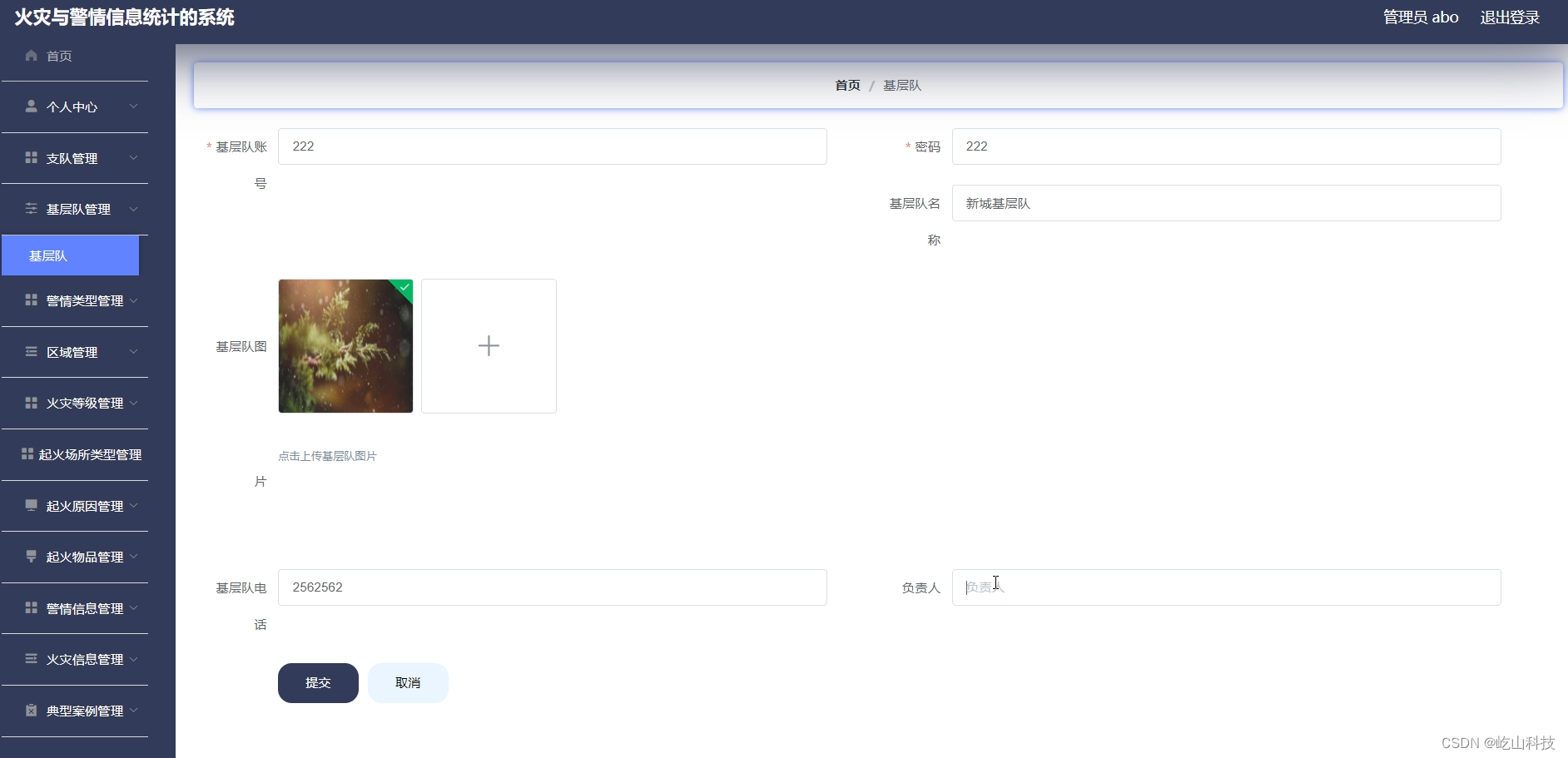Click the monitor icon beside 起火原因管理
This screenshot has height=758, width=1568.
(x=32, y=505)
